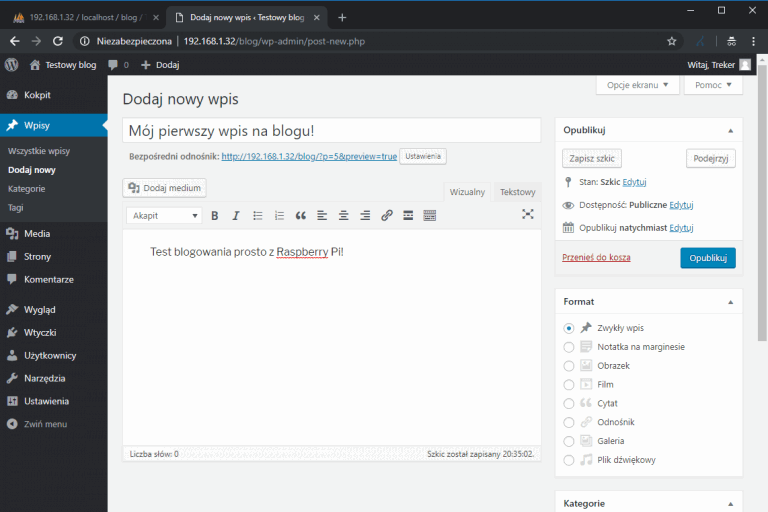768x512 pixels.
Task: Open 'Wtyczki' in the sidebar menu
Action: (x=40, y=332)
